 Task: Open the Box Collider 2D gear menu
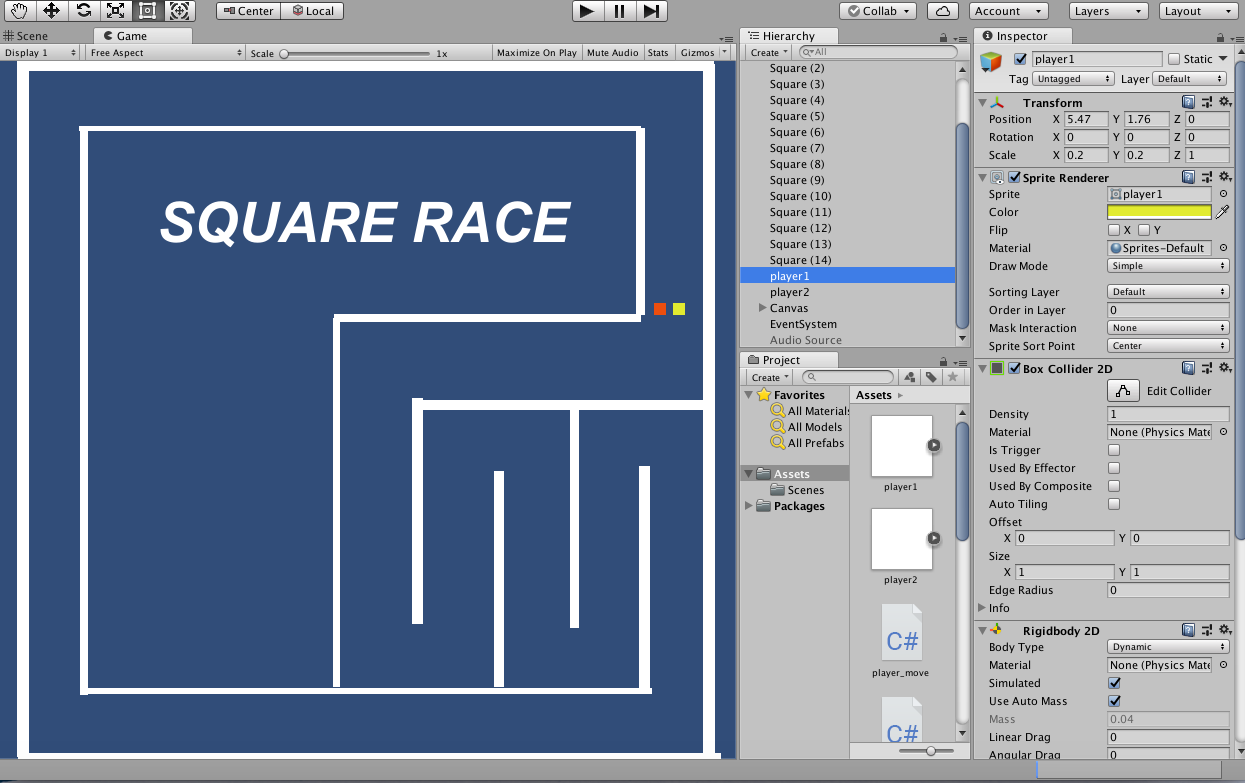[1224, 368]
